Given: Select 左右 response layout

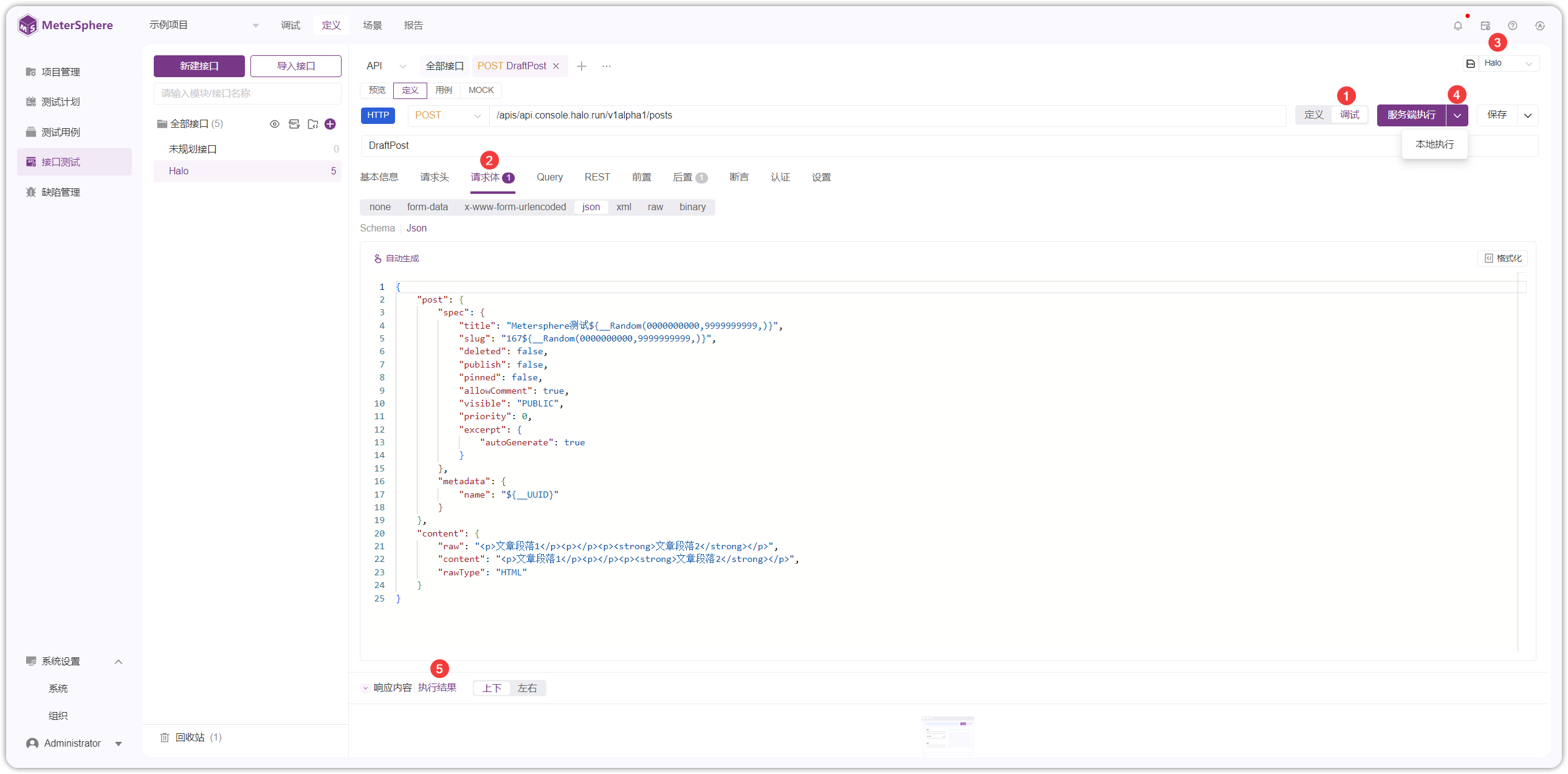Looking at the screenshot, I should [x=527, y=688].
